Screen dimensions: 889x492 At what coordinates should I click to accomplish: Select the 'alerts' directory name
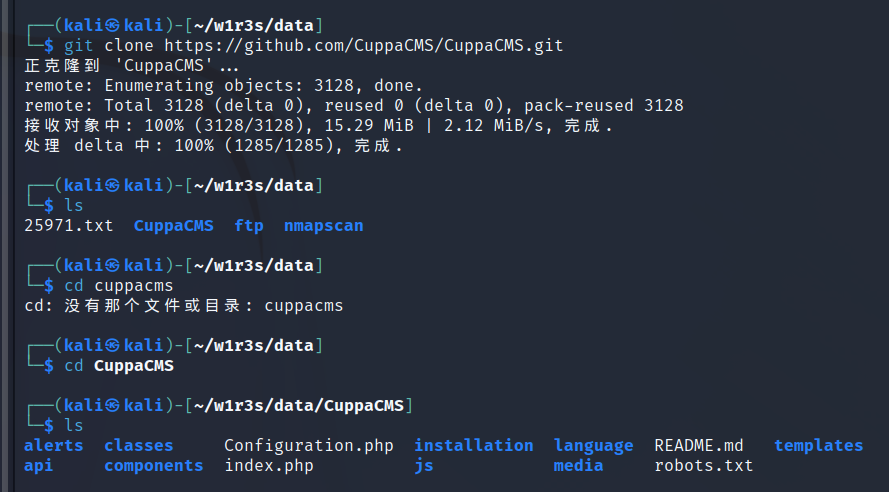(54, 446)
